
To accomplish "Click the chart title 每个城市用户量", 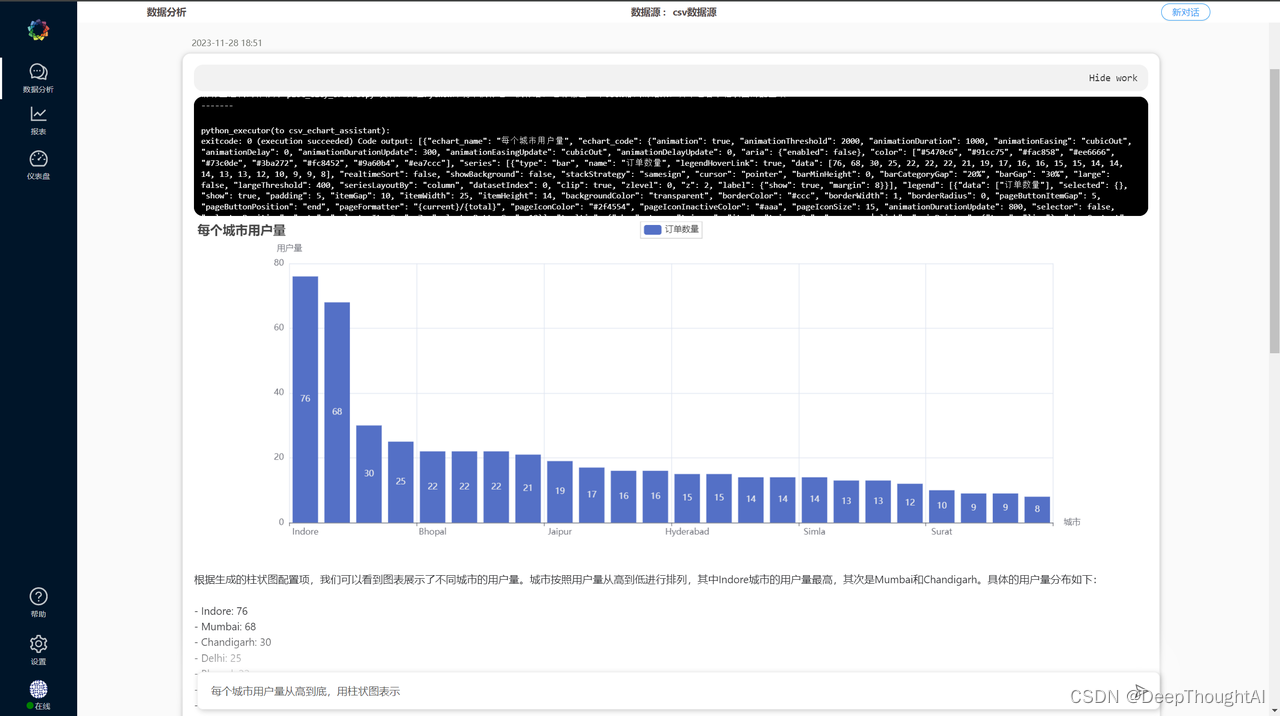I will pyautogui.click(x=241, y=230).
